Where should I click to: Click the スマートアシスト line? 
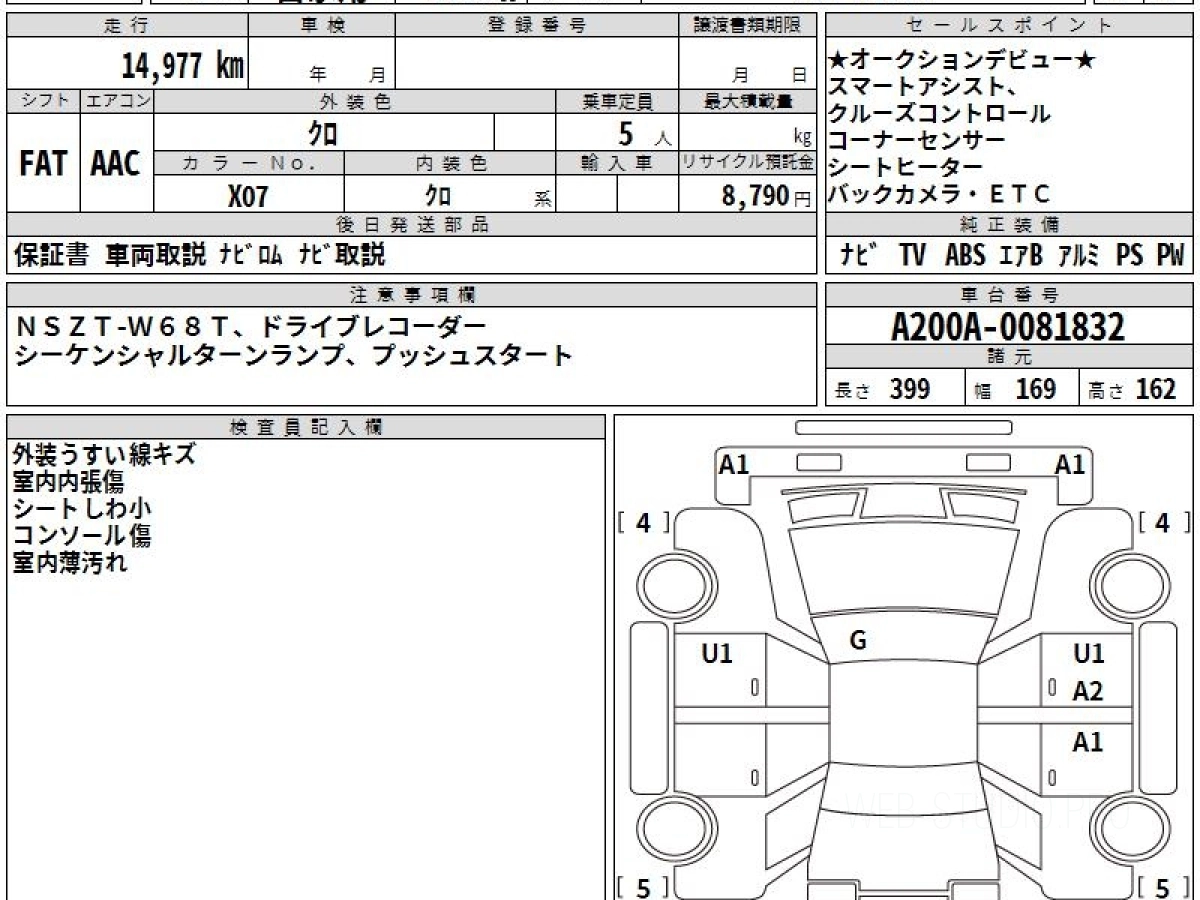click(x=923, y=88)
